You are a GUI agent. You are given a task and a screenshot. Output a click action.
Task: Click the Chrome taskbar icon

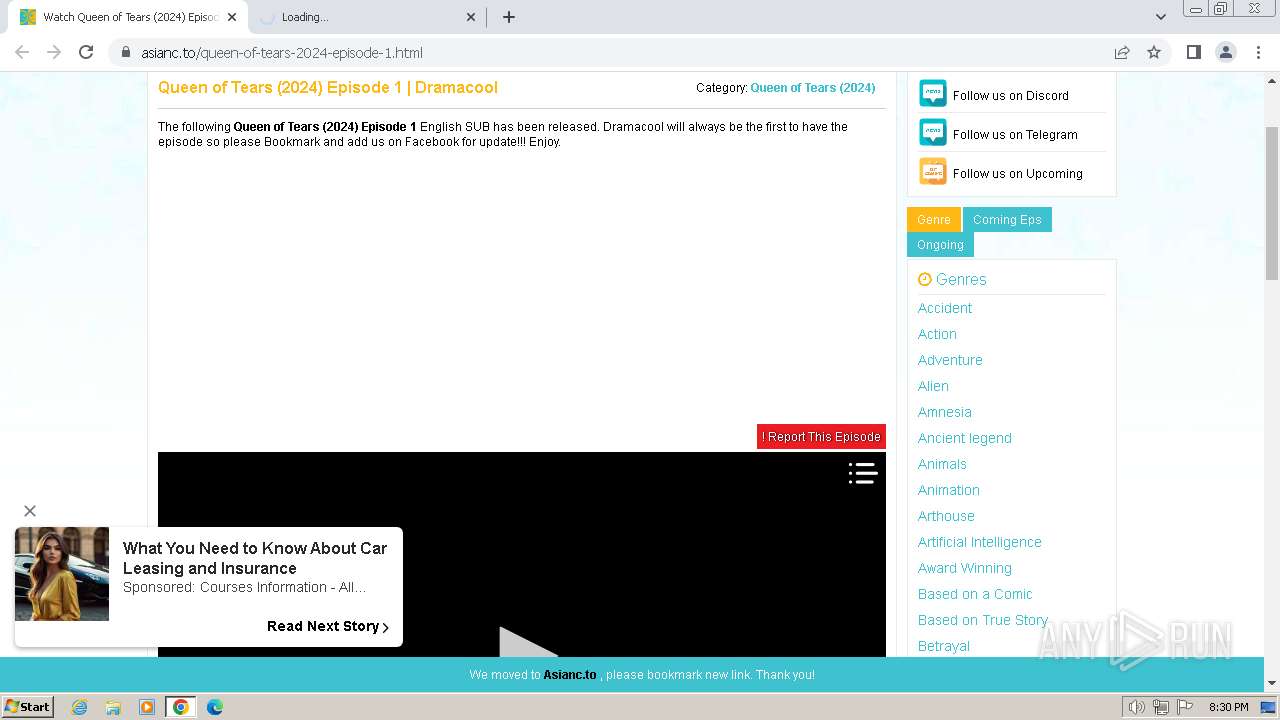[x=180, y=707]
